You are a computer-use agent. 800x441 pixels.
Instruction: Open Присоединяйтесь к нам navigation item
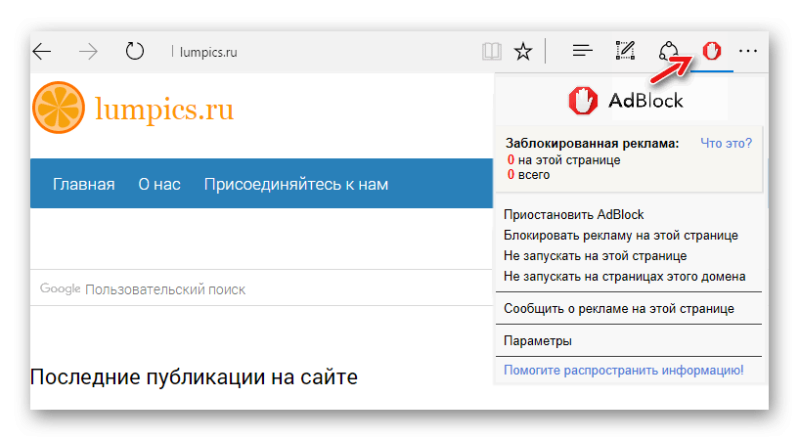296,184
